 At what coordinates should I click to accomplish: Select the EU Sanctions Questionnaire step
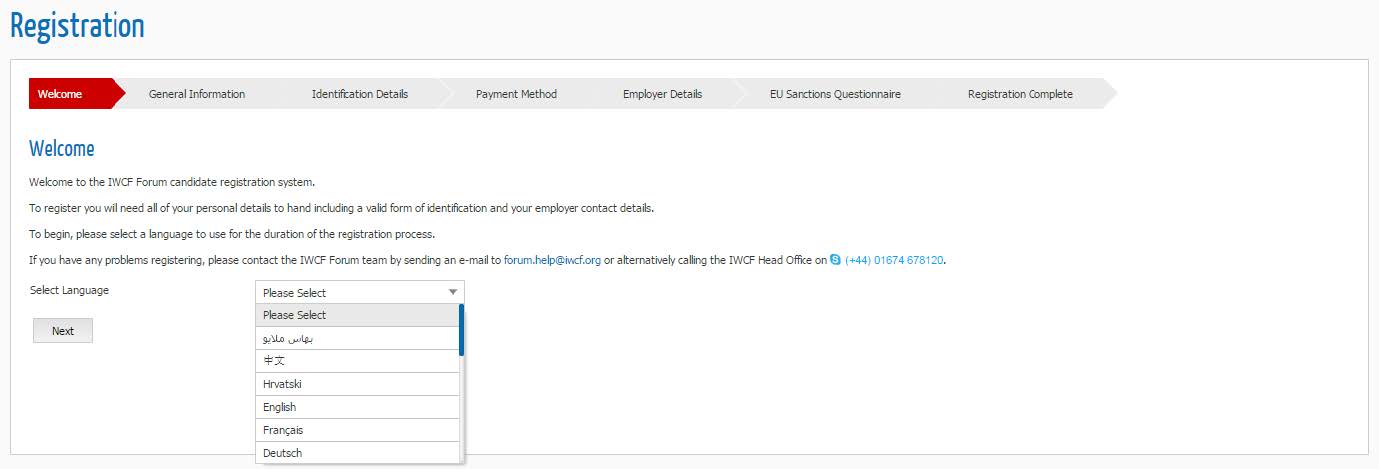[835, 94]
